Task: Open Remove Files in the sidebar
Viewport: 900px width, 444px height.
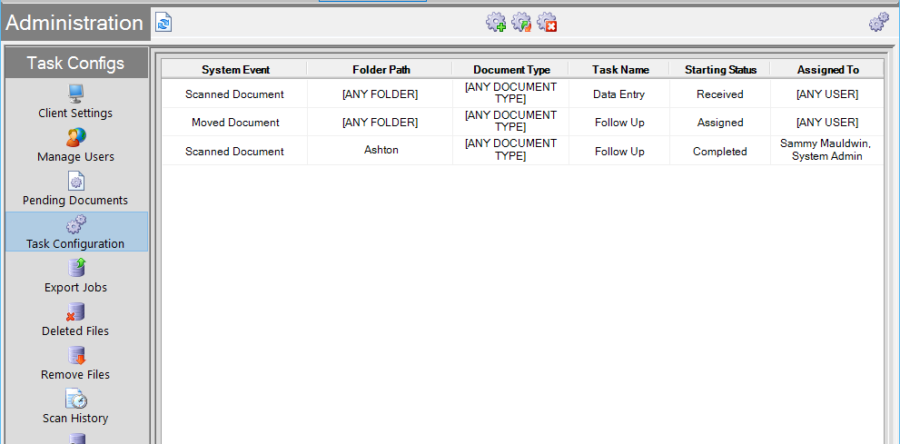Action: click(x=75, y=363)
